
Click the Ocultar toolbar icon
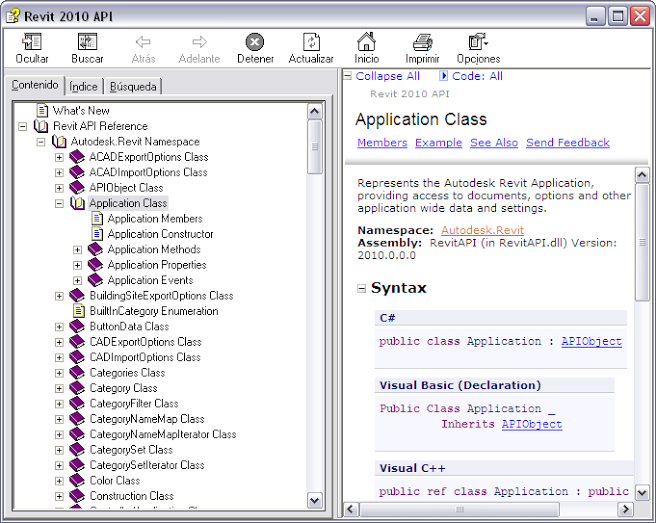tap(31, 42)
